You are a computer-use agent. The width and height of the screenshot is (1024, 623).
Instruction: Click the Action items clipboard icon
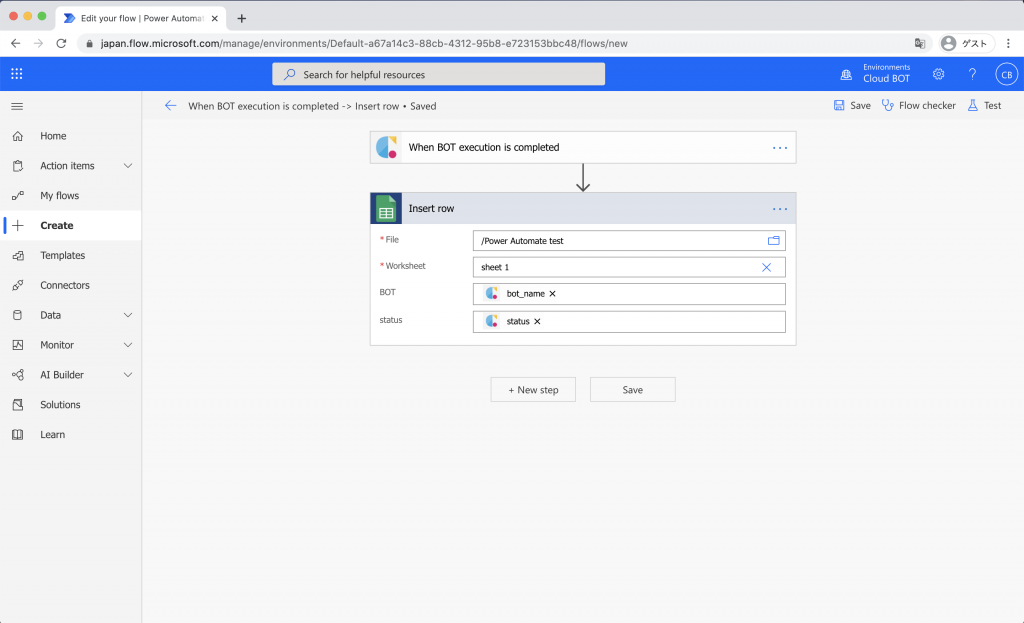[x=18, y=166]
